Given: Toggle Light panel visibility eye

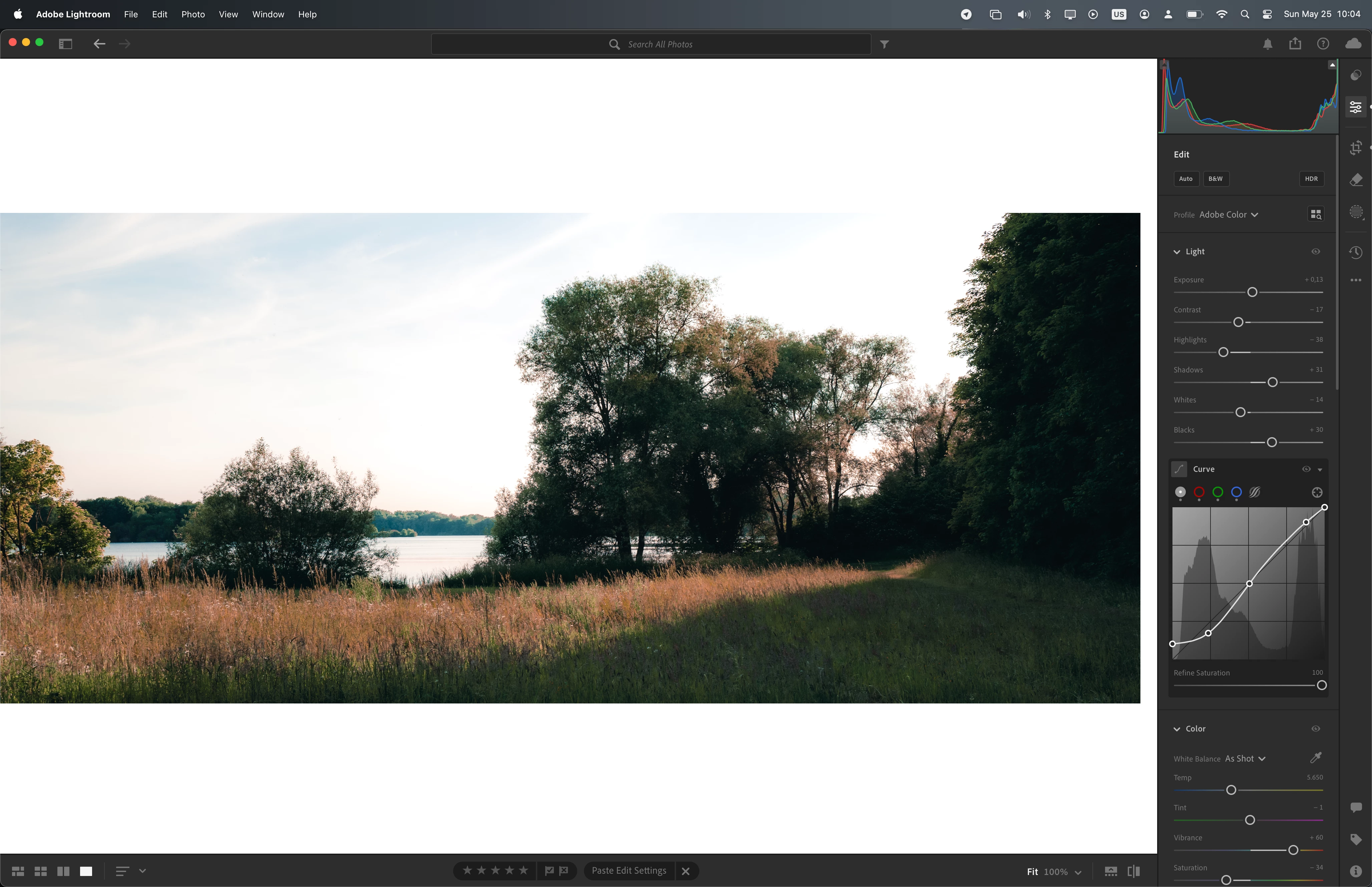Looking at the screenshot, I should tap(1316, 252).
